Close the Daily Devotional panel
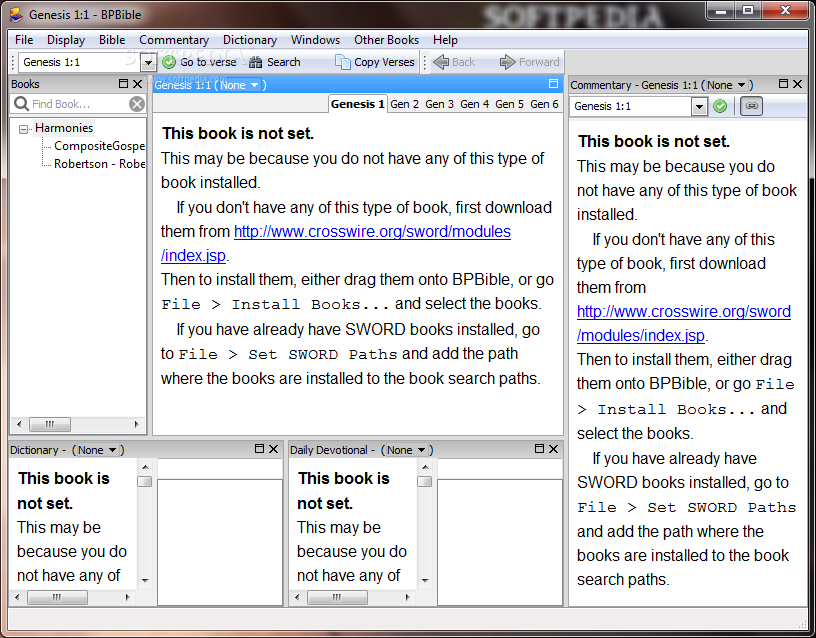 click(553, 449)
